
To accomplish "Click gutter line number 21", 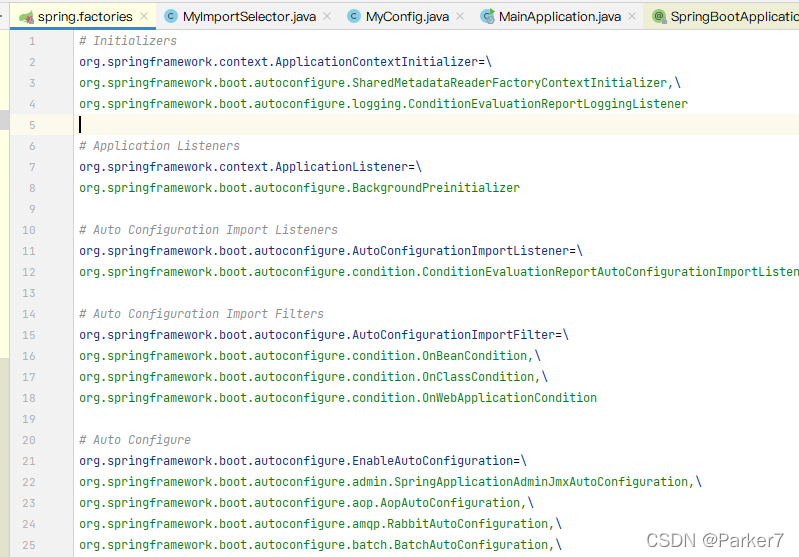I will (x=29, y=461).
